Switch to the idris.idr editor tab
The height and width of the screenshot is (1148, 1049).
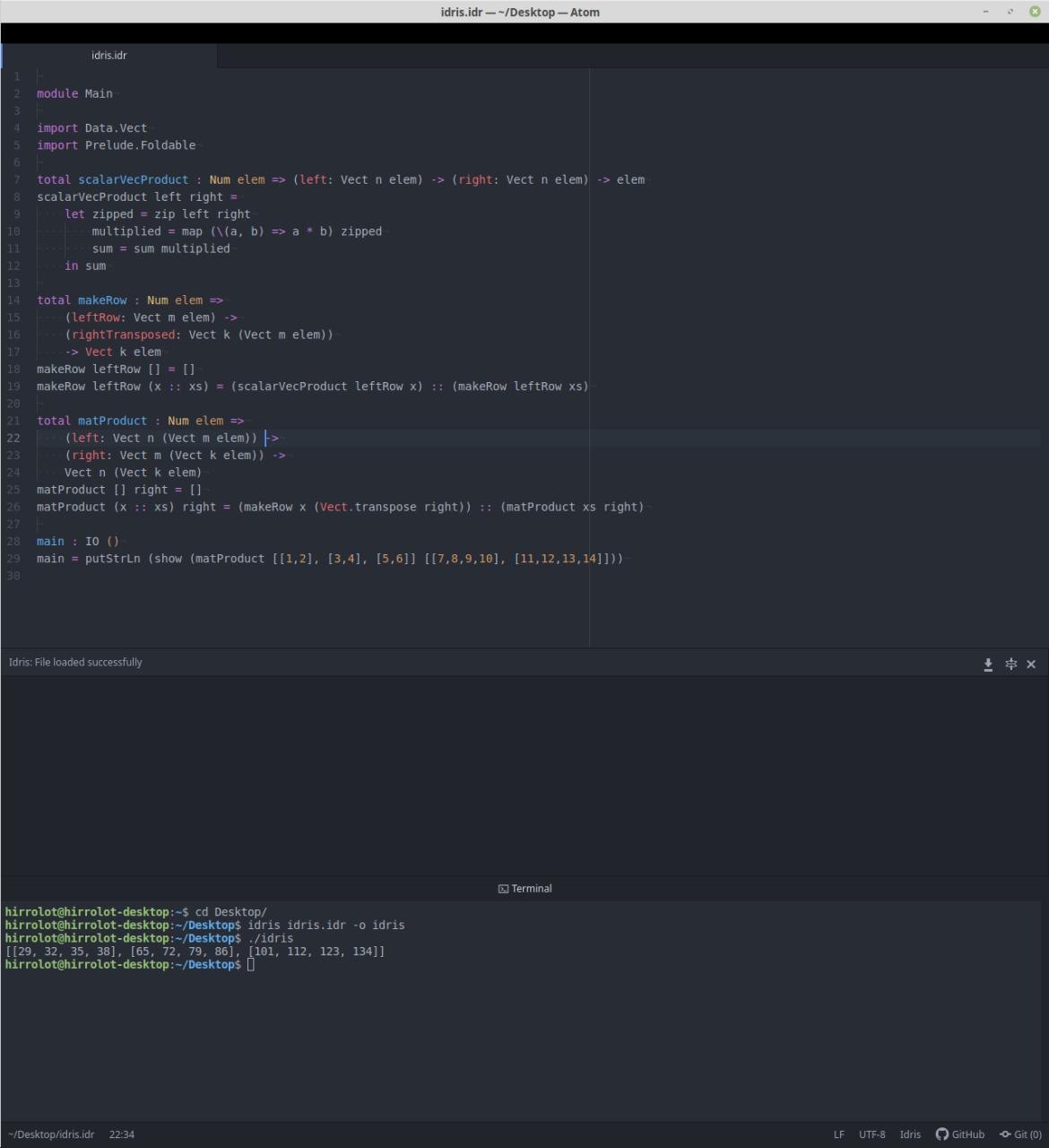tap(109, 56)
